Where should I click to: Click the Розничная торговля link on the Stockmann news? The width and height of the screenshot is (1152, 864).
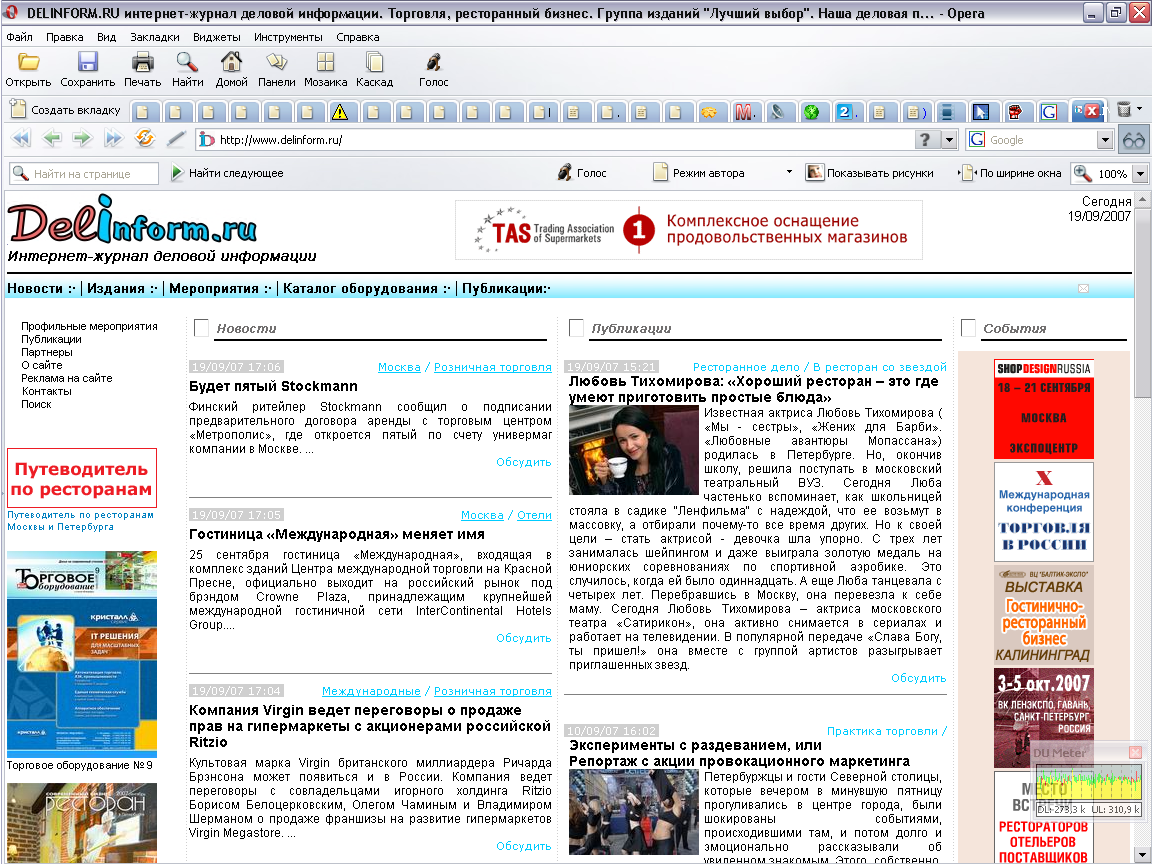[x=492, y=367]
